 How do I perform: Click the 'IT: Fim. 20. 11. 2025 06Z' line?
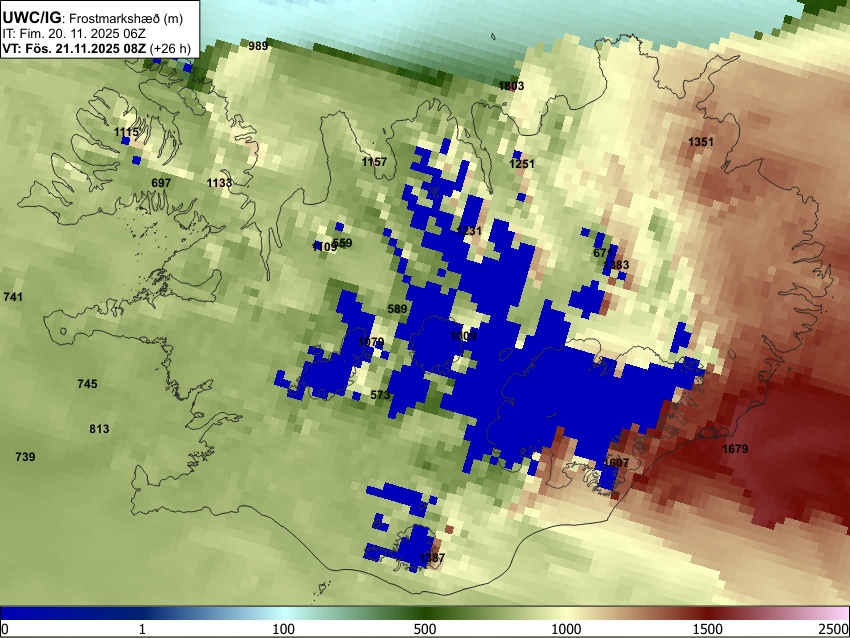(x=74, y=34)
